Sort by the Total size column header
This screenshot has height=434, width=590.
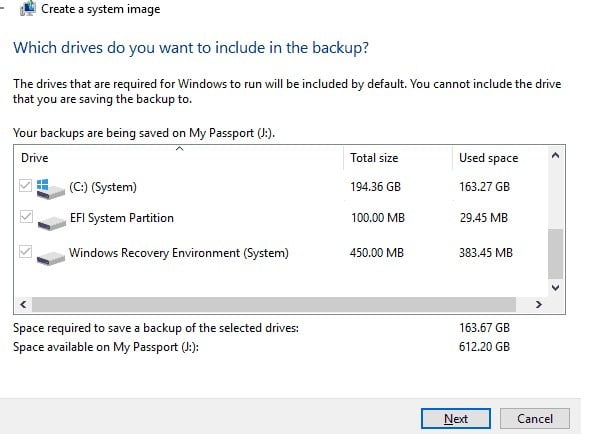pos(398,158)
